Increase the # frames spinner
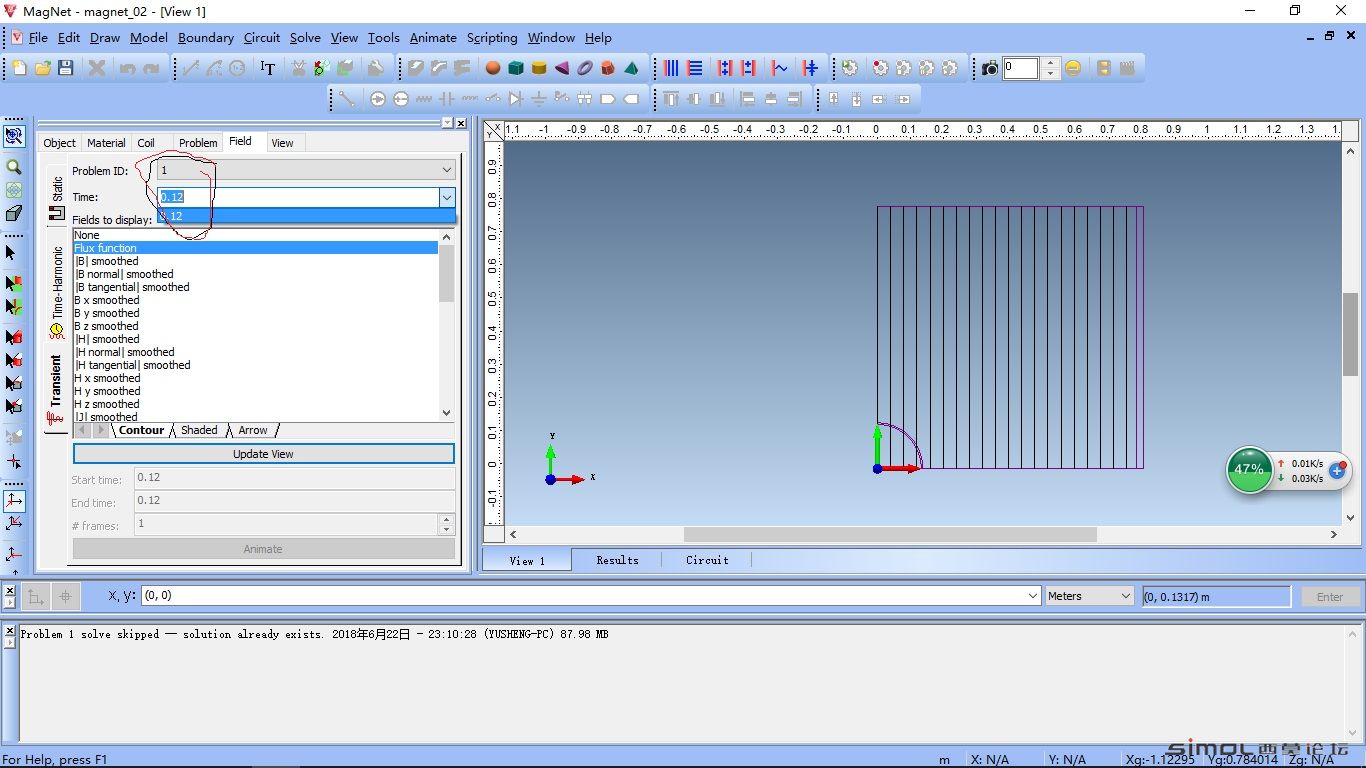Screen dimensions: 1366x768 pyautogui.click(x=446, y=520)
